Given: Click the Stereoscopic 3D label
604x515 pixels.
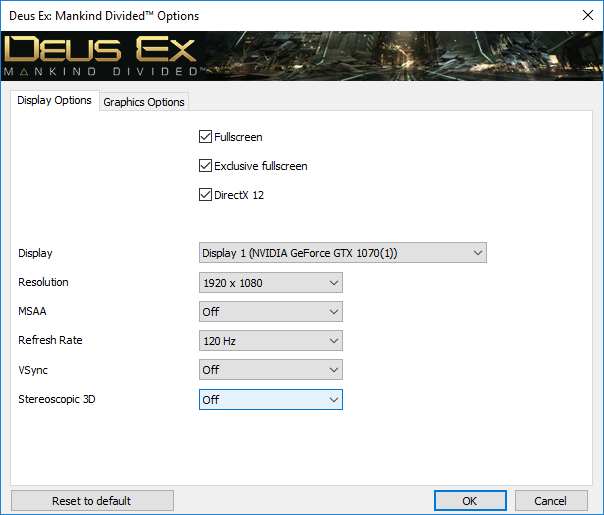Looking at the screenshot, I should [57, 399].
